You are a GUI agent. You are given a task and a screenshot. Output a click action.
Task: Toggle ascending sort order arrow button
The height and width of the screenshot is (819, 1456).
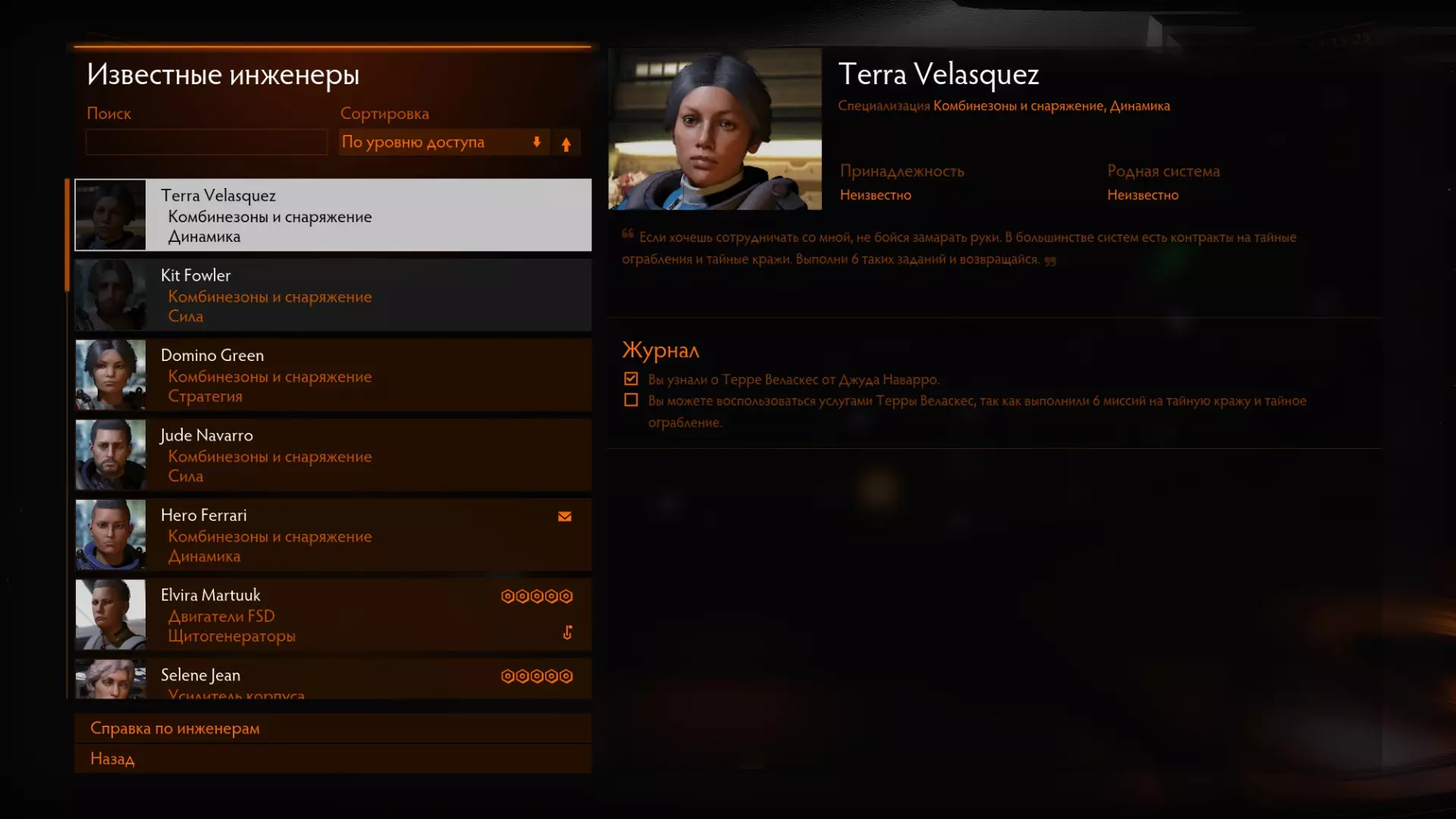pyautogui.click(x=566, y=143)
